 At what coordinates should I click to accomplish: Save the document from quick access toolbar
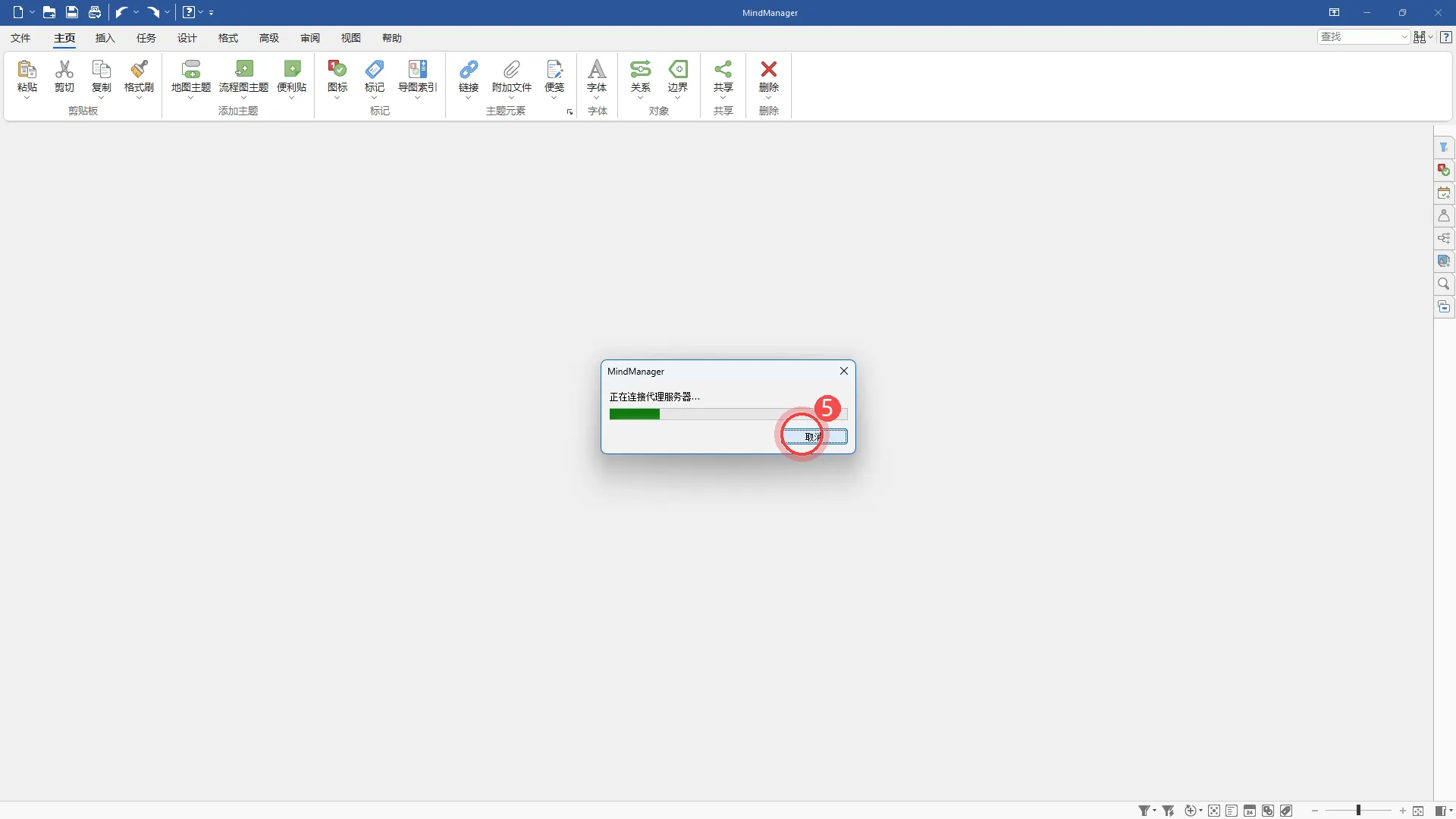(x=72, y=12)
